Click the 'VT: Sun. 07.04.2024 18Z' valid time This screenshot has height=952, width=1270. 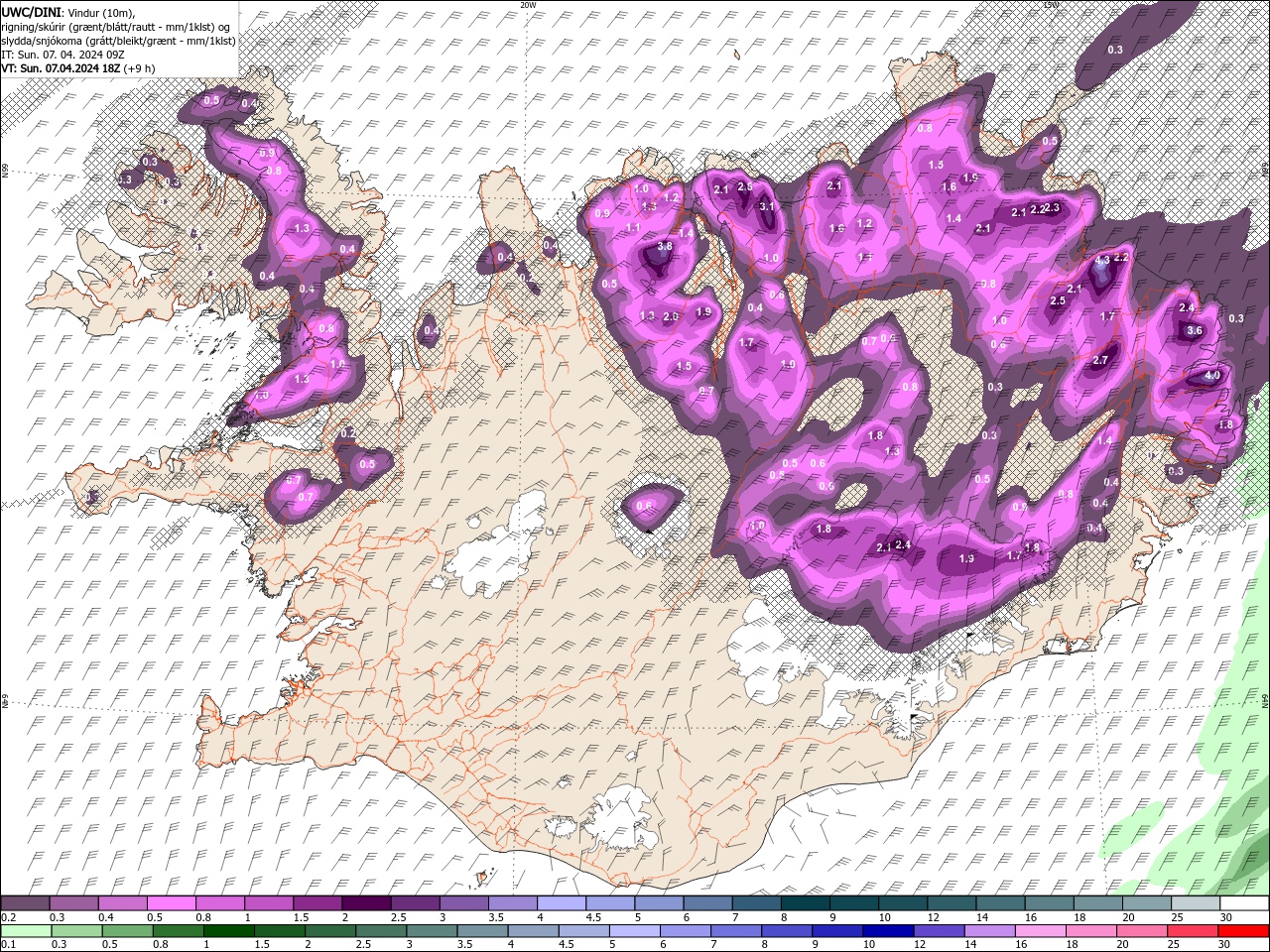coord(61,68)
